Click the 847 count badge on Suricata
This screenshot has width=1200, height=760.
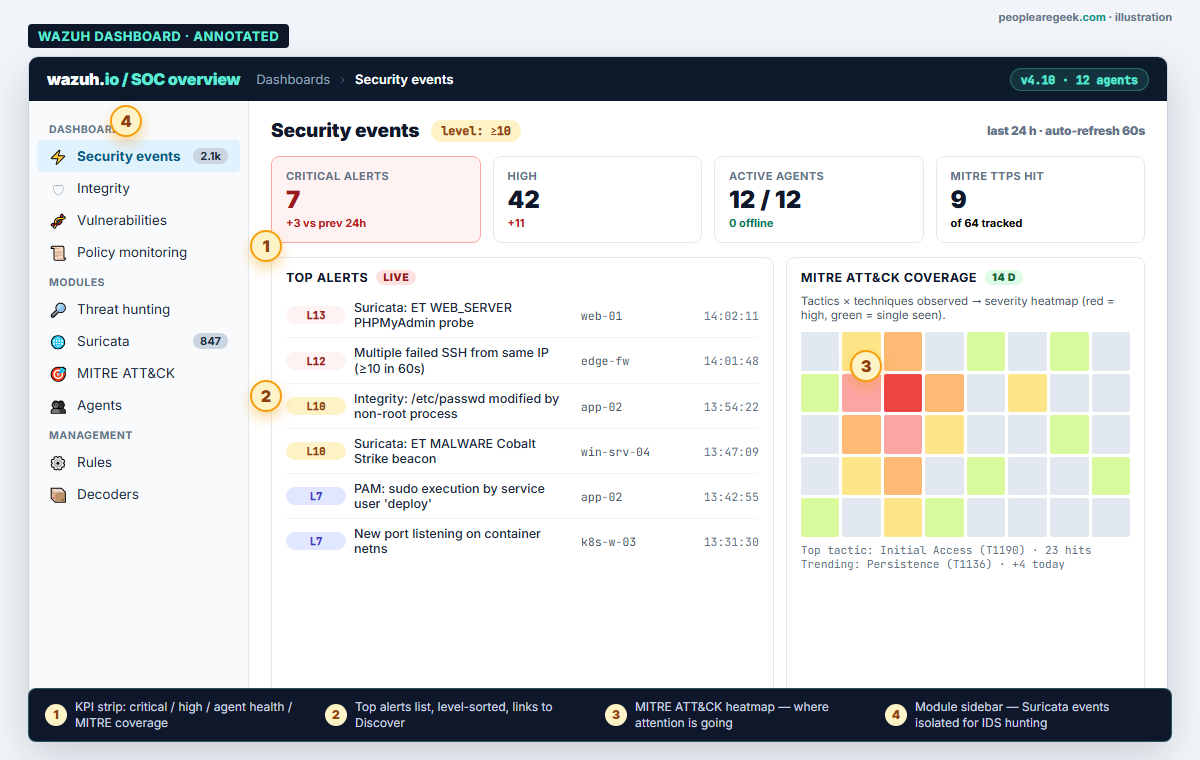(x=210, y=341)
